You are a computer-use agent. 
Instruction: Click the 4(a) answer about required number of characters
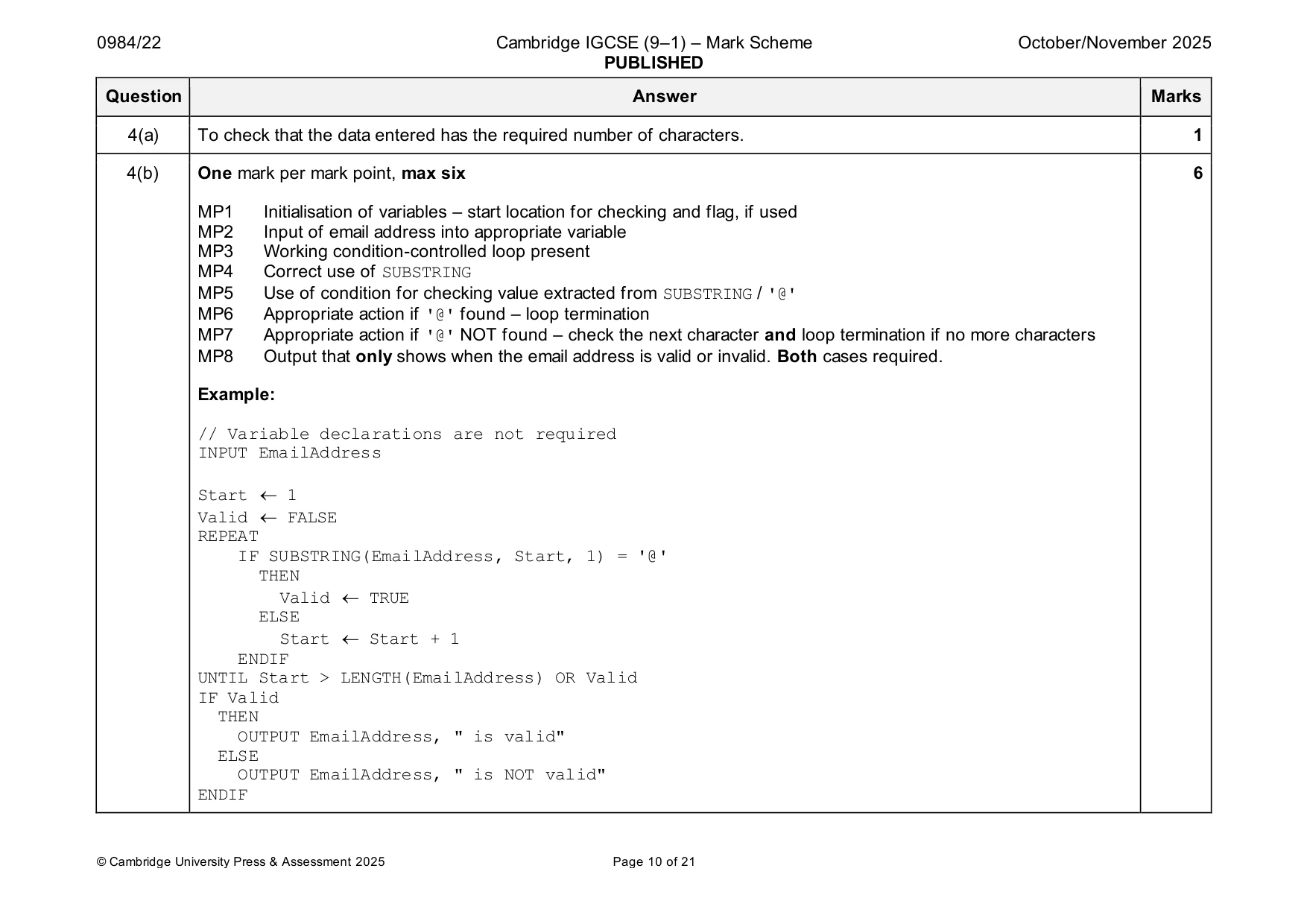coord(470,135)
